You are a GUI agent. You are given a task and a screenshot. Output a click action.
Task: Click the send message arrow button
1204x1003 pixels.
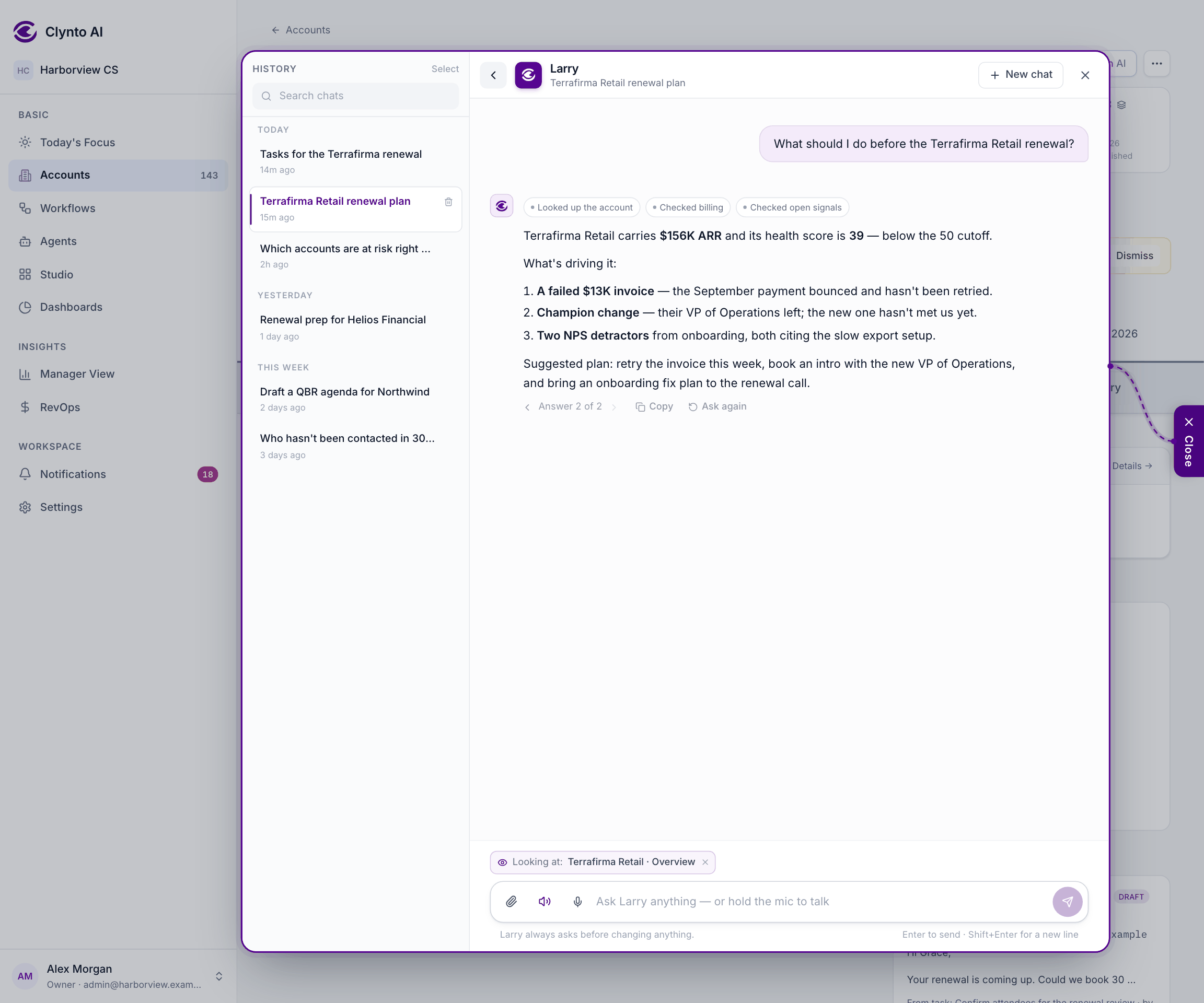1067,902
